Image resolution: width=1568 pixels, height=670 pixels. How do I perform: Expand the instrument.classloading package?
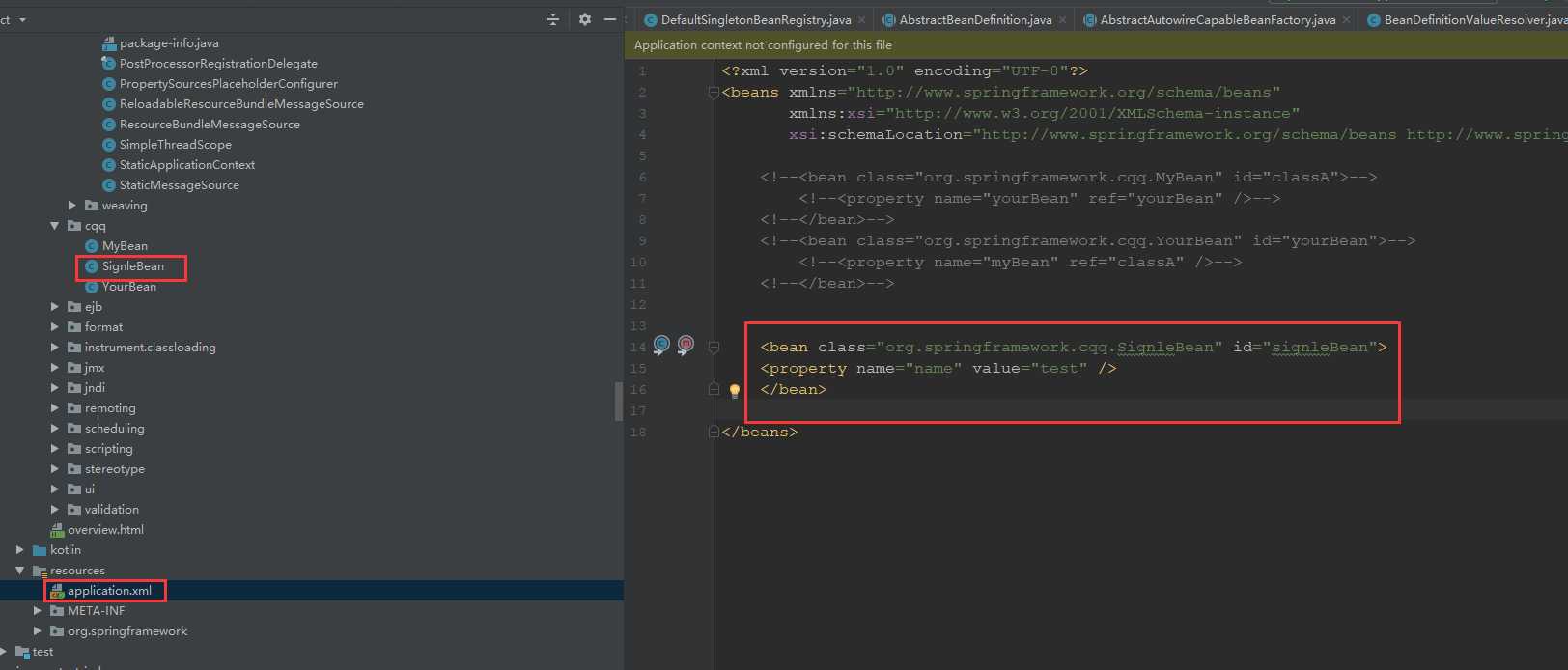[x=55, y=348]
